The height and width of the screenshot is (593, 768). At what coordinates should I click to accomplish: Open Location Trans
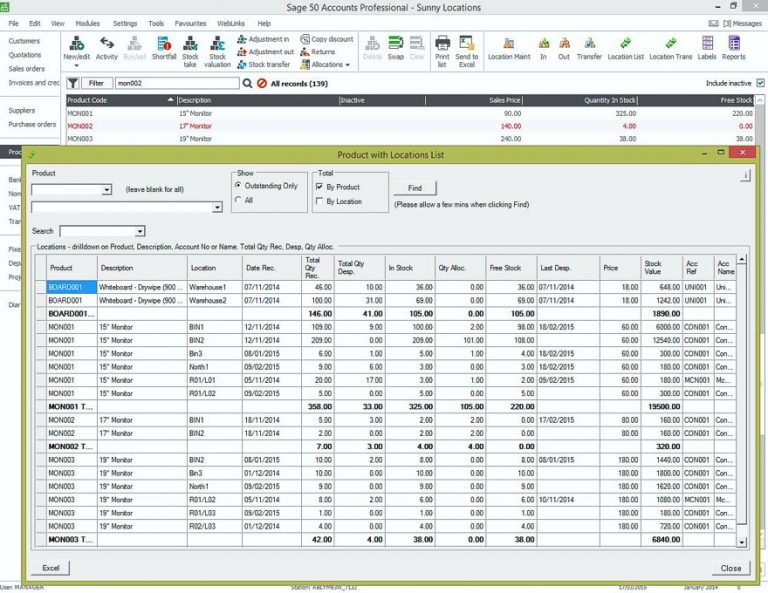[671, 48]
